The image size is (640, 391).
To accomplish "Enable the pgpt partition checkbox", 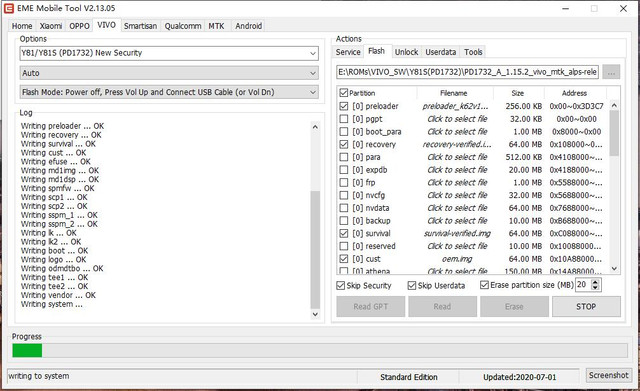I will click(344, 119).
